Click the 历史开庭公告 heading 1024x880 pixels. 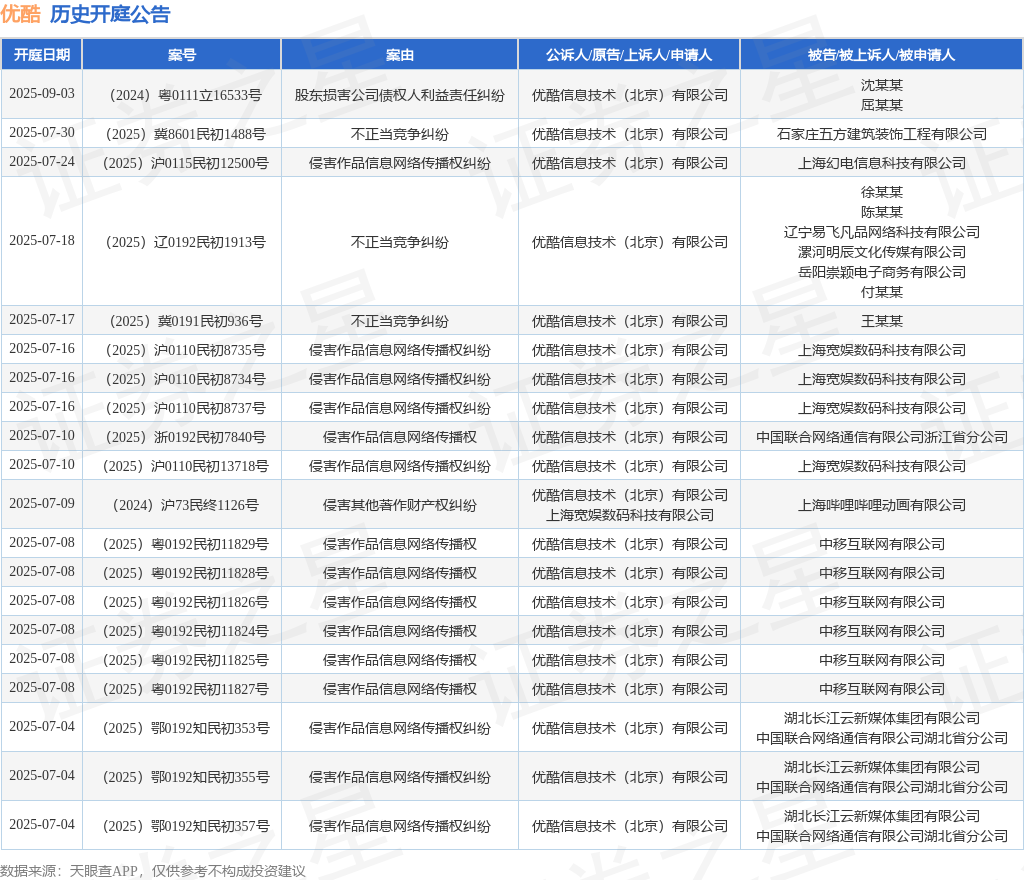pos(110,14)
